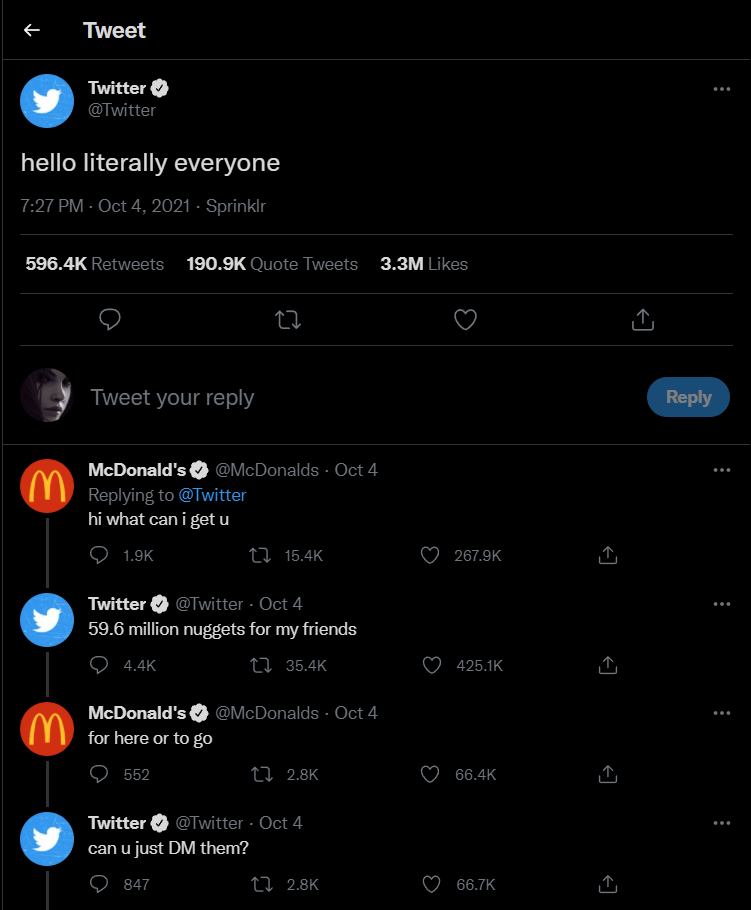Open more options on the '59.6 million nuggets' reply
This screenshot has height=910, width=751.
click(x=722, y=604)
